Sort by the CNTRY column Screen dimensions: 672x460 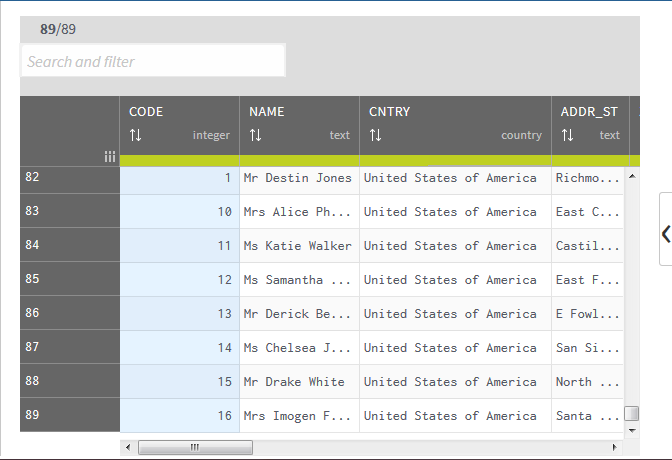point(375,135)
